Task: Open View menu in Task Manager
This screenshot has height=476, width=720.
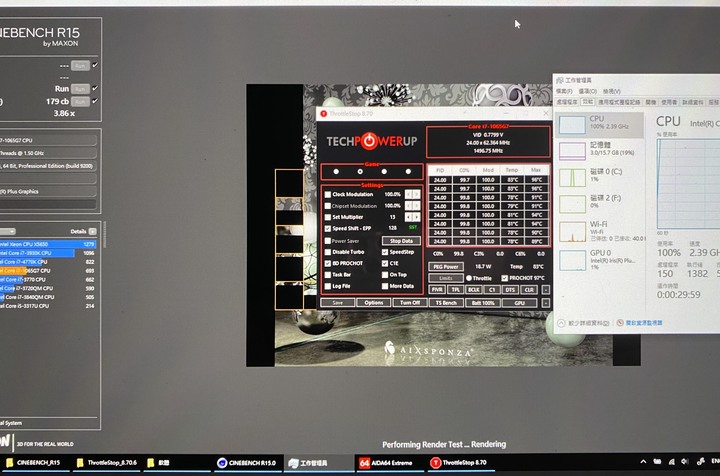Action: click(x=611, y=91)
